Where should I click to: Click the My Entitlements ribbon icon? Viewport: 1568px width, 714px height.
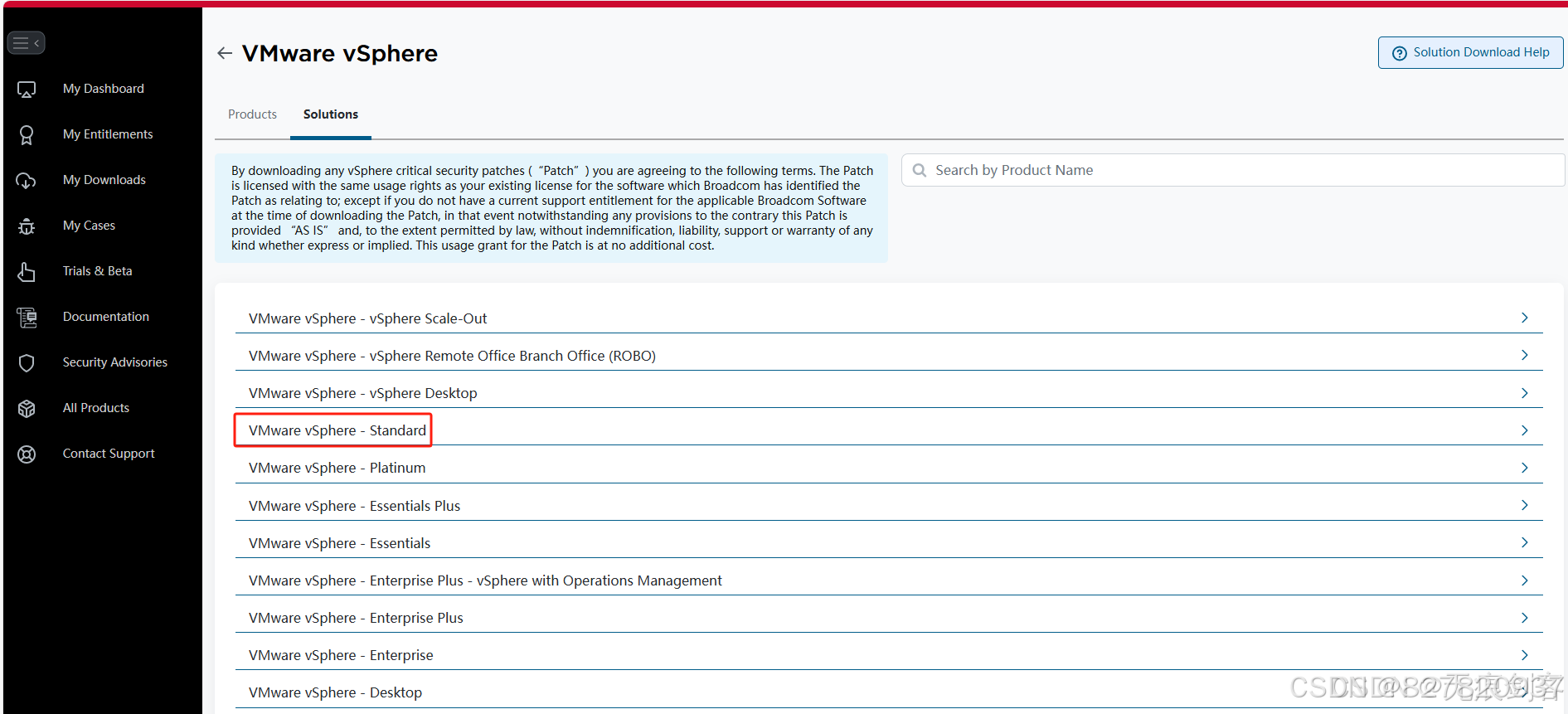click(x=27, y=134)
